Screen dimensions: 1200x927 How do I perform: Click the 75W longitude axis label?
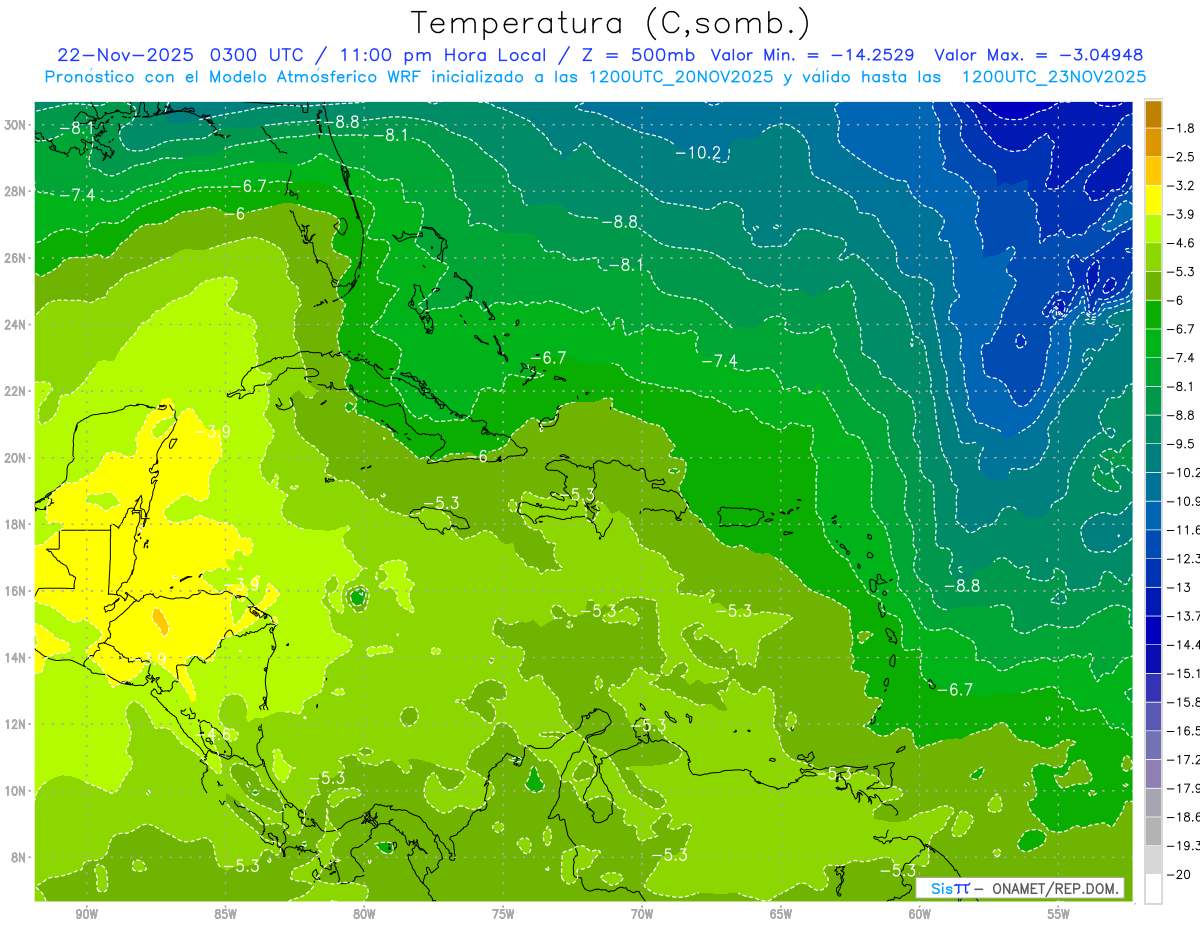coord(503,914)
